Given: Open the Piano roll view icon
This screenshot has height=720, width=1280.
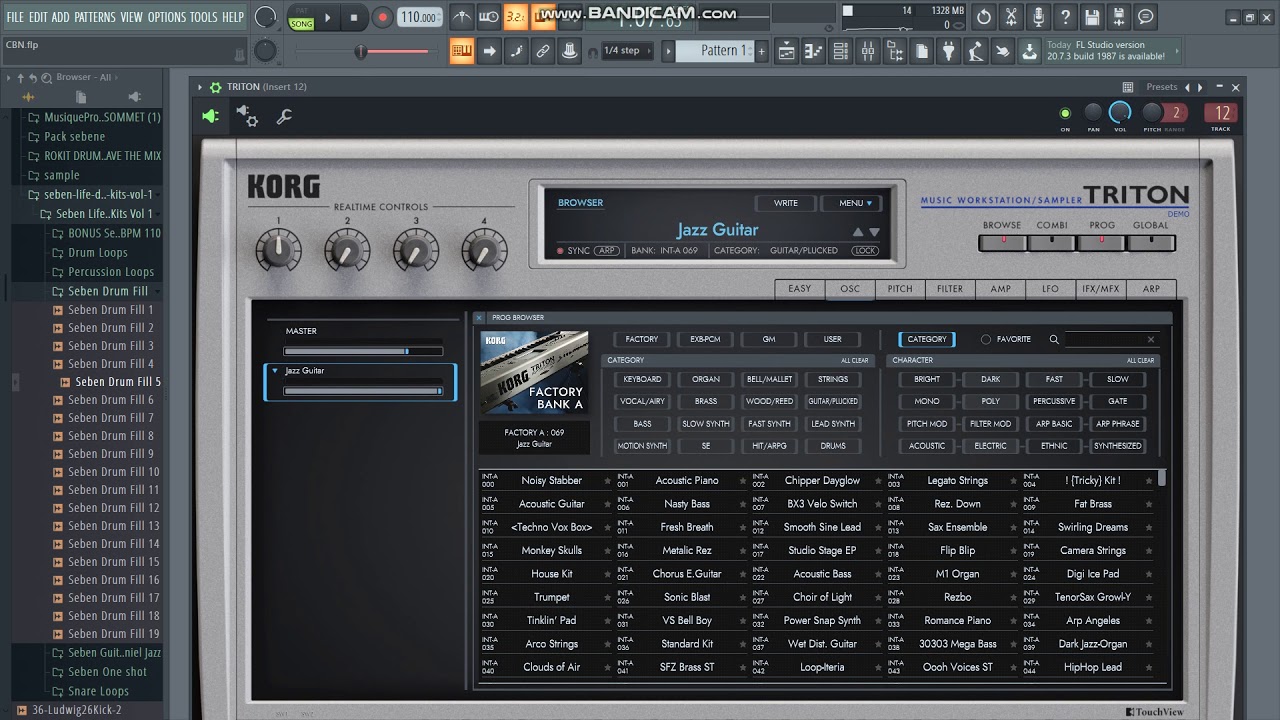Looking at the screenshot, I should pos(813,51).
